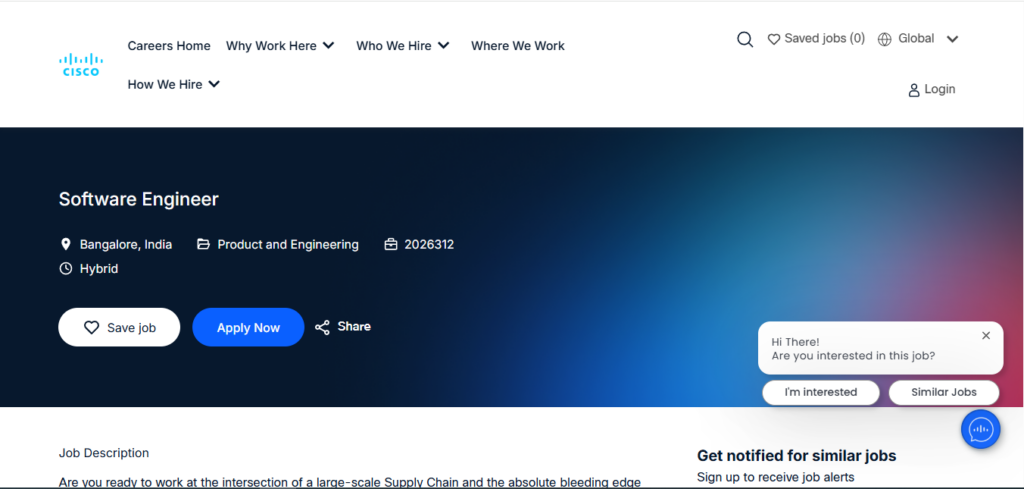Click the user profile icon beside Login
This screenshot has height=489, width=1024.
click(914, 90)
